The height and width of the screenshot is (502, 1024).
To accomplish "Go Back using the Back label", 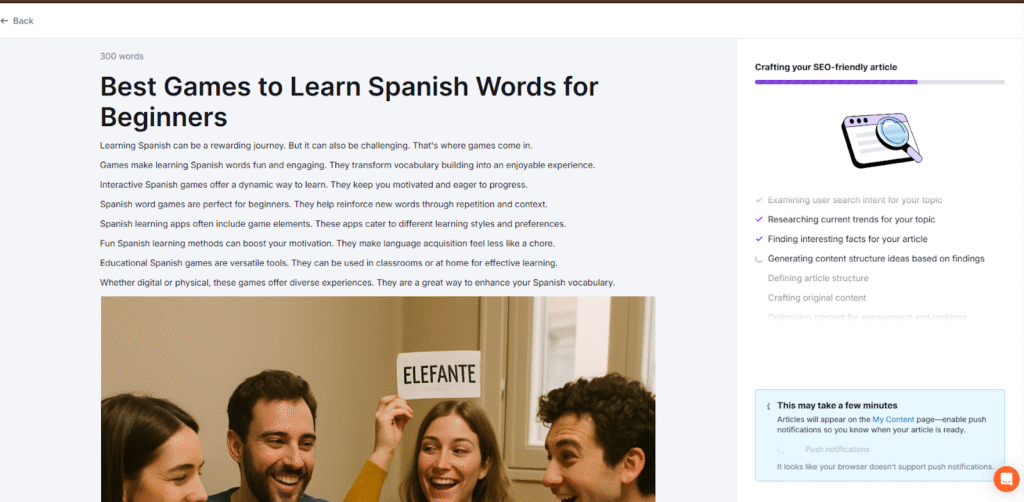I will pyautogui.click(x=23, y=21).
